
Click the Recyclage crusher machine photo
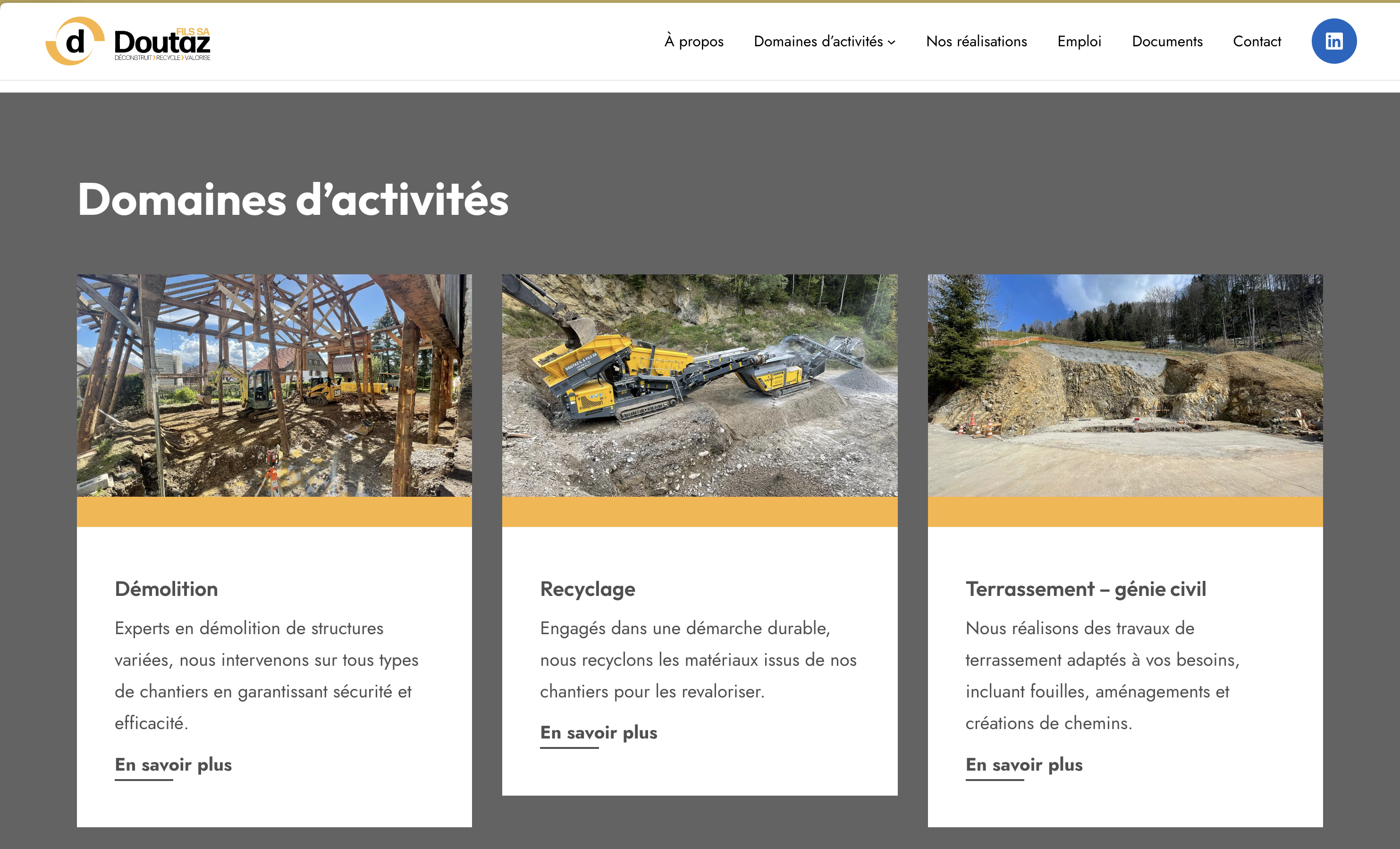point(700,385)
